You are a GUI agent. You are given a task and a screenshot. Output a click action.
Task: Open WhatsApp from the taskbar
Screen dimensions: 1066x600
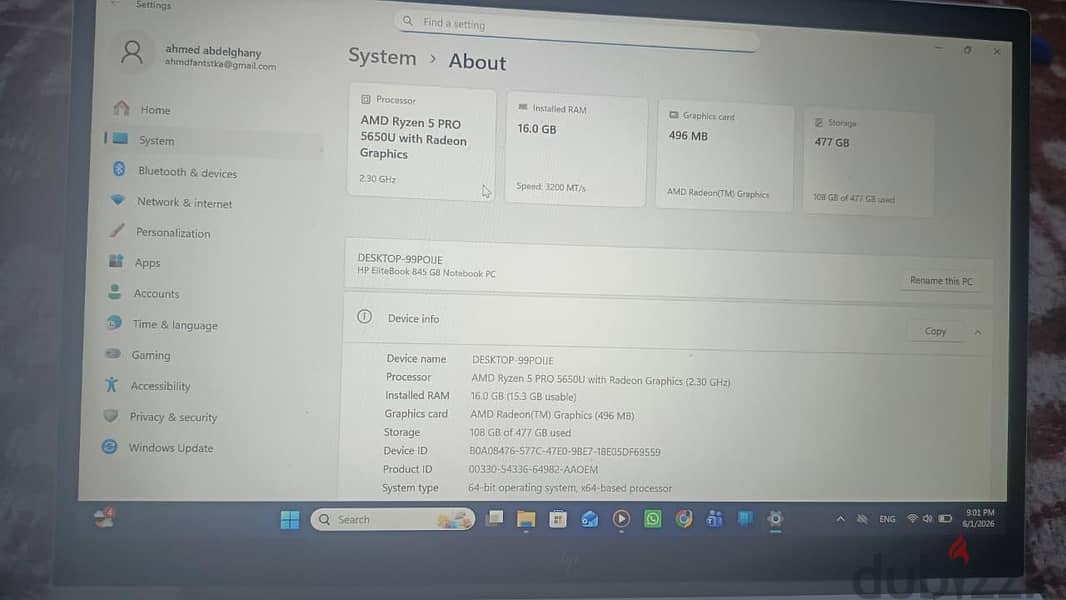(652, 520)
